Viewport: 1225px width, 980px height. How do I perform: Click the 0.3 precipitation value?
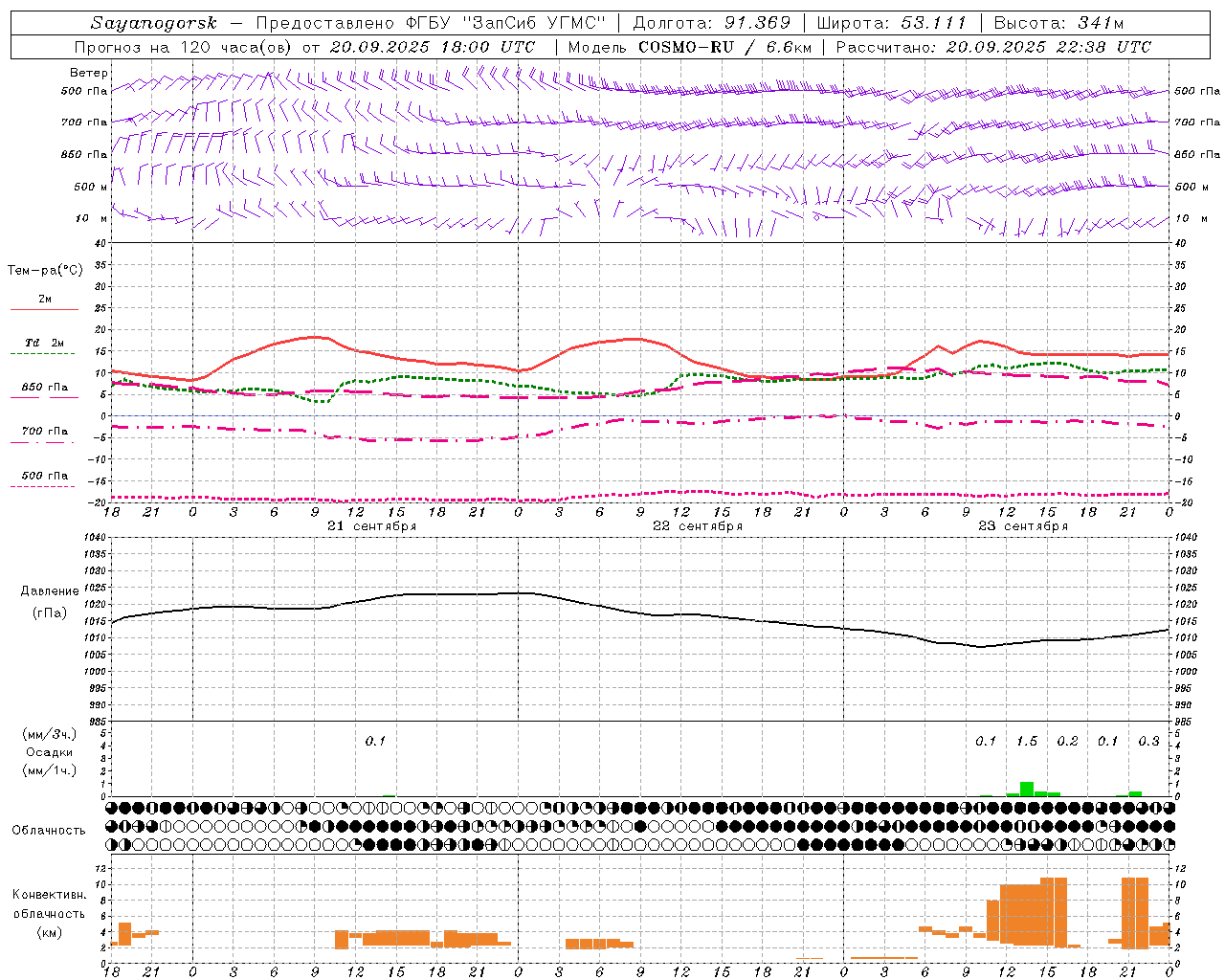click(1148, 742)
